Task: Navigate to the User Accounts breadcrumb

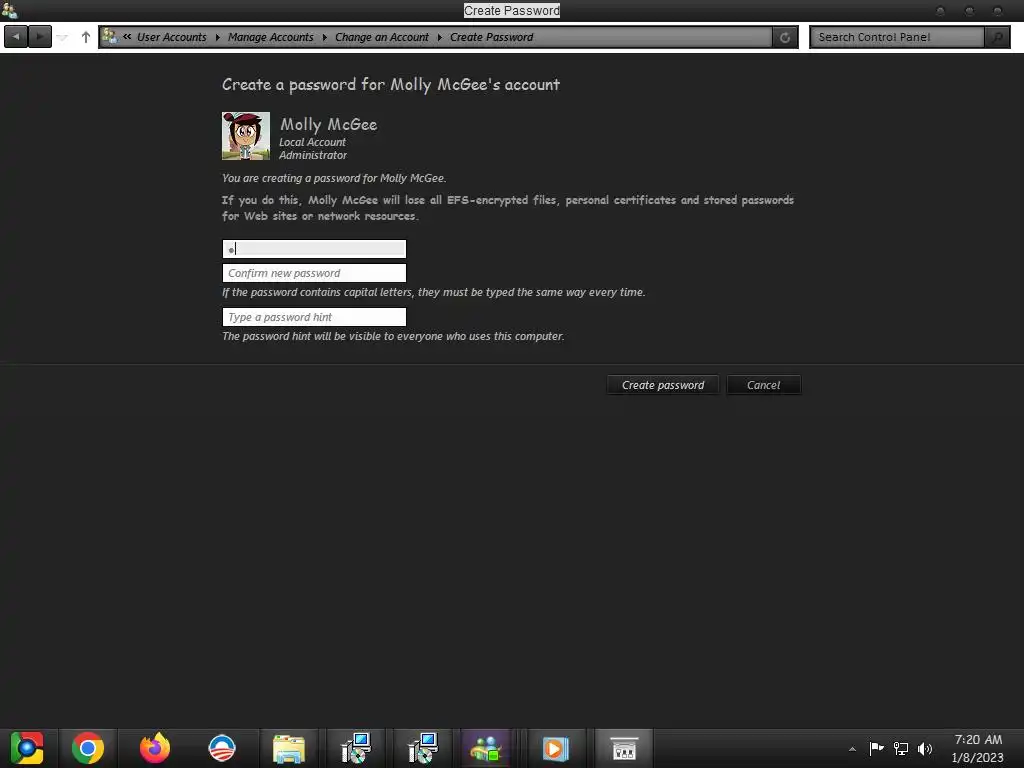Action: [172, 37]
